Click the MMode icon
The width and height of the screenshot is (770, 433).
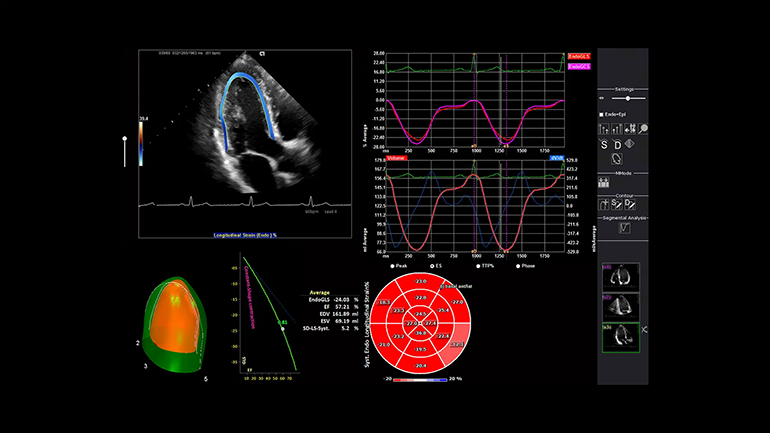pos(604,182)
